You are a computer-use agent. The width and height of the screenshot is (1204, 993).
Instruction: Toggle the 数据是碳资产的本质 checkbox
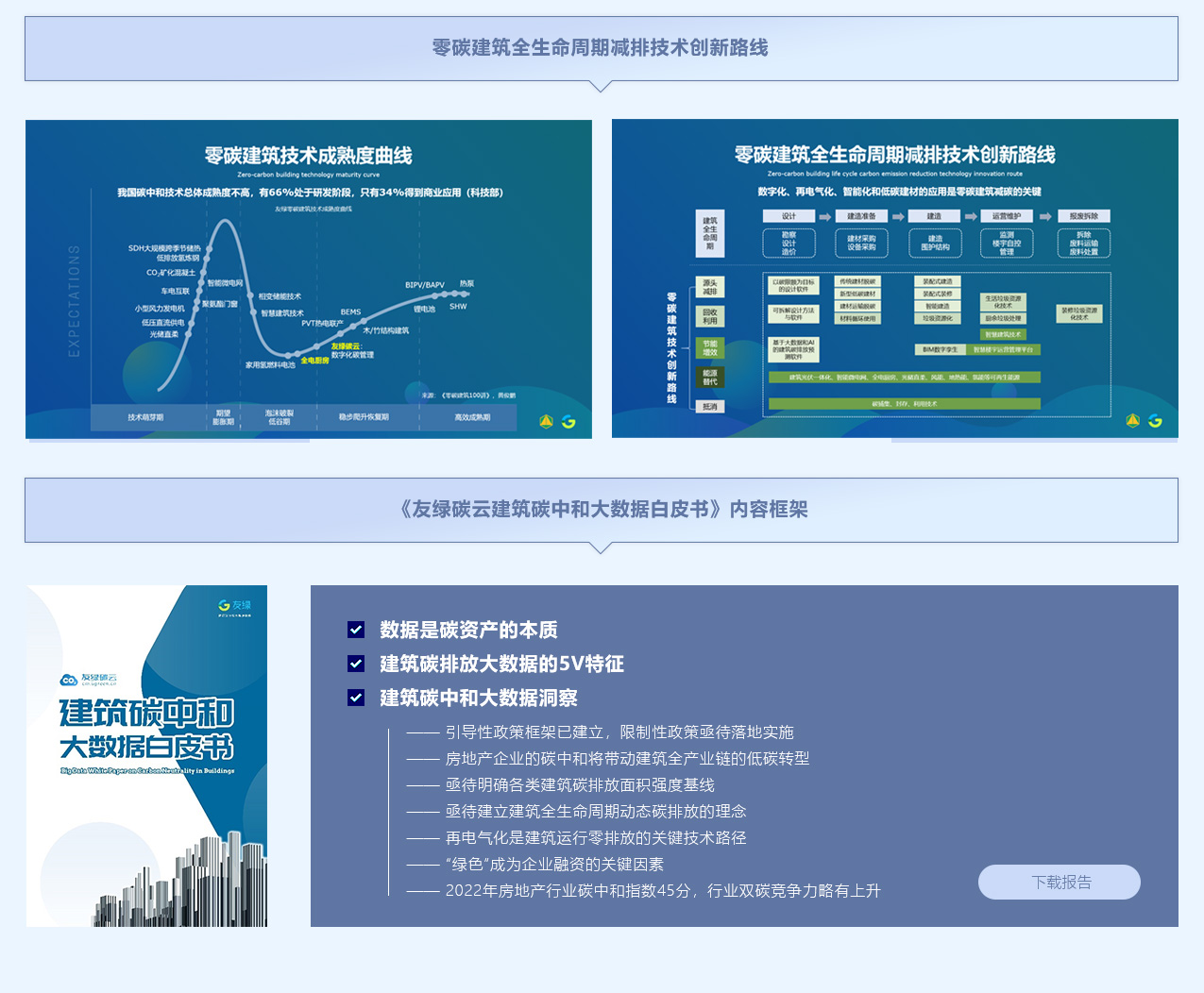356,630
